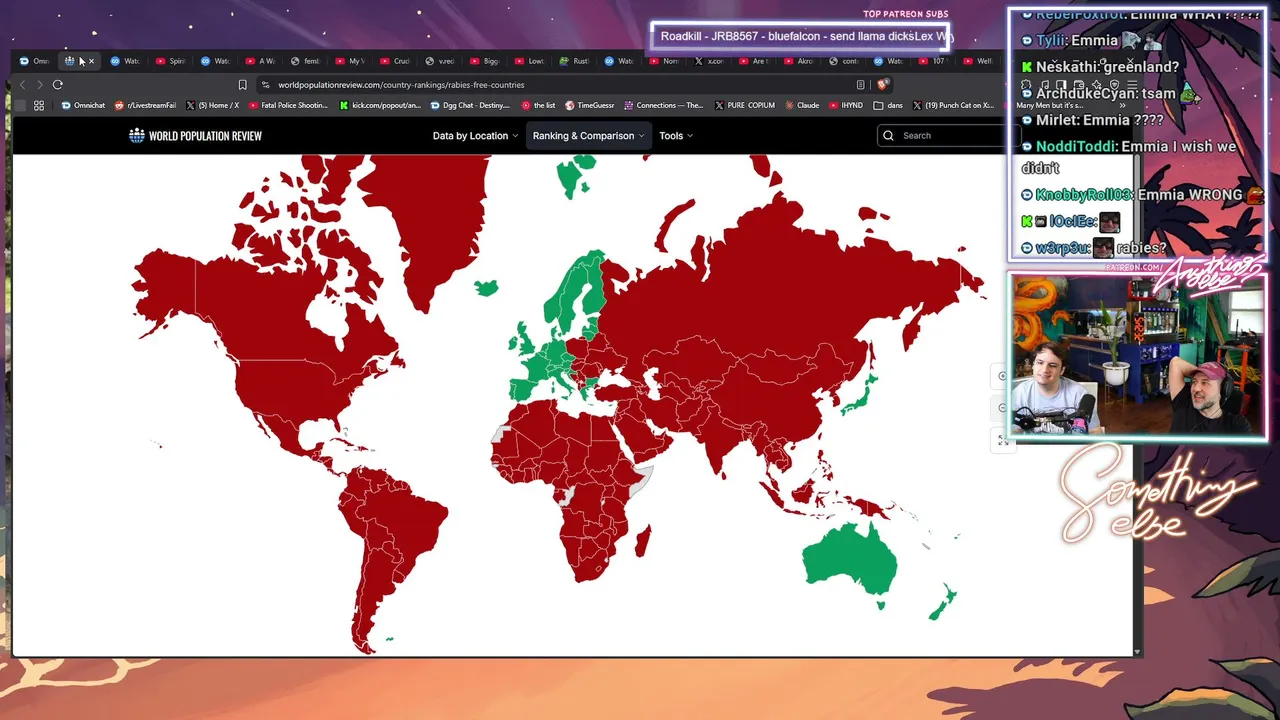This screenshot has height=720, width=1280.
Task: Switch to the Bigg YouTube tab
Action: pos(485,61)
